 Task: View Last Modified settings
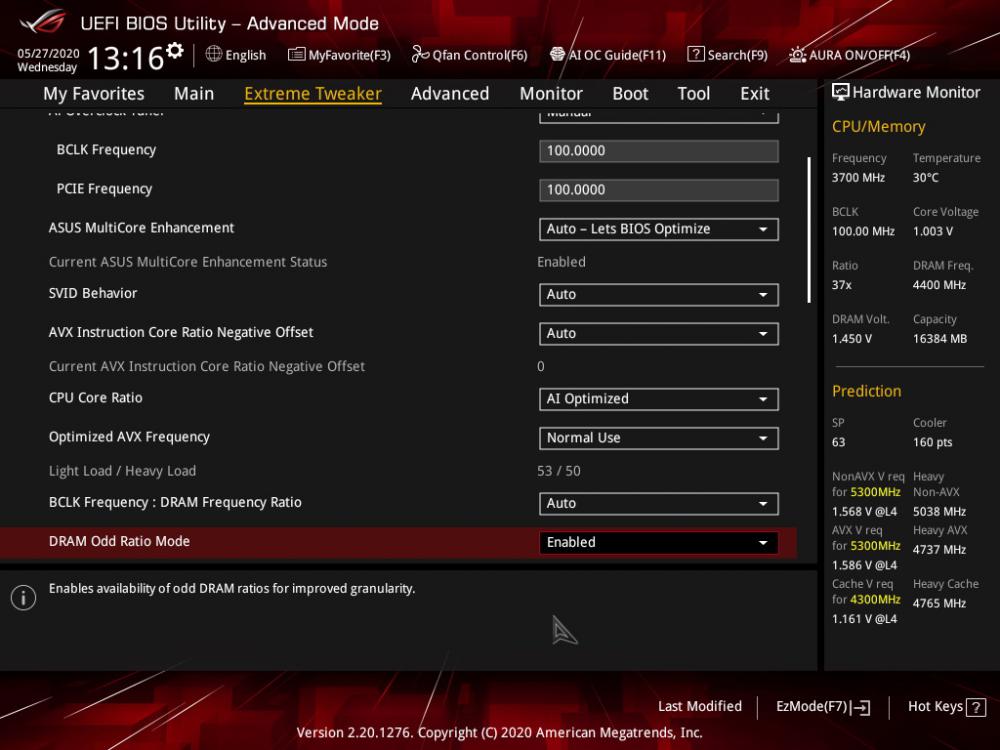(x=700, y=707)
